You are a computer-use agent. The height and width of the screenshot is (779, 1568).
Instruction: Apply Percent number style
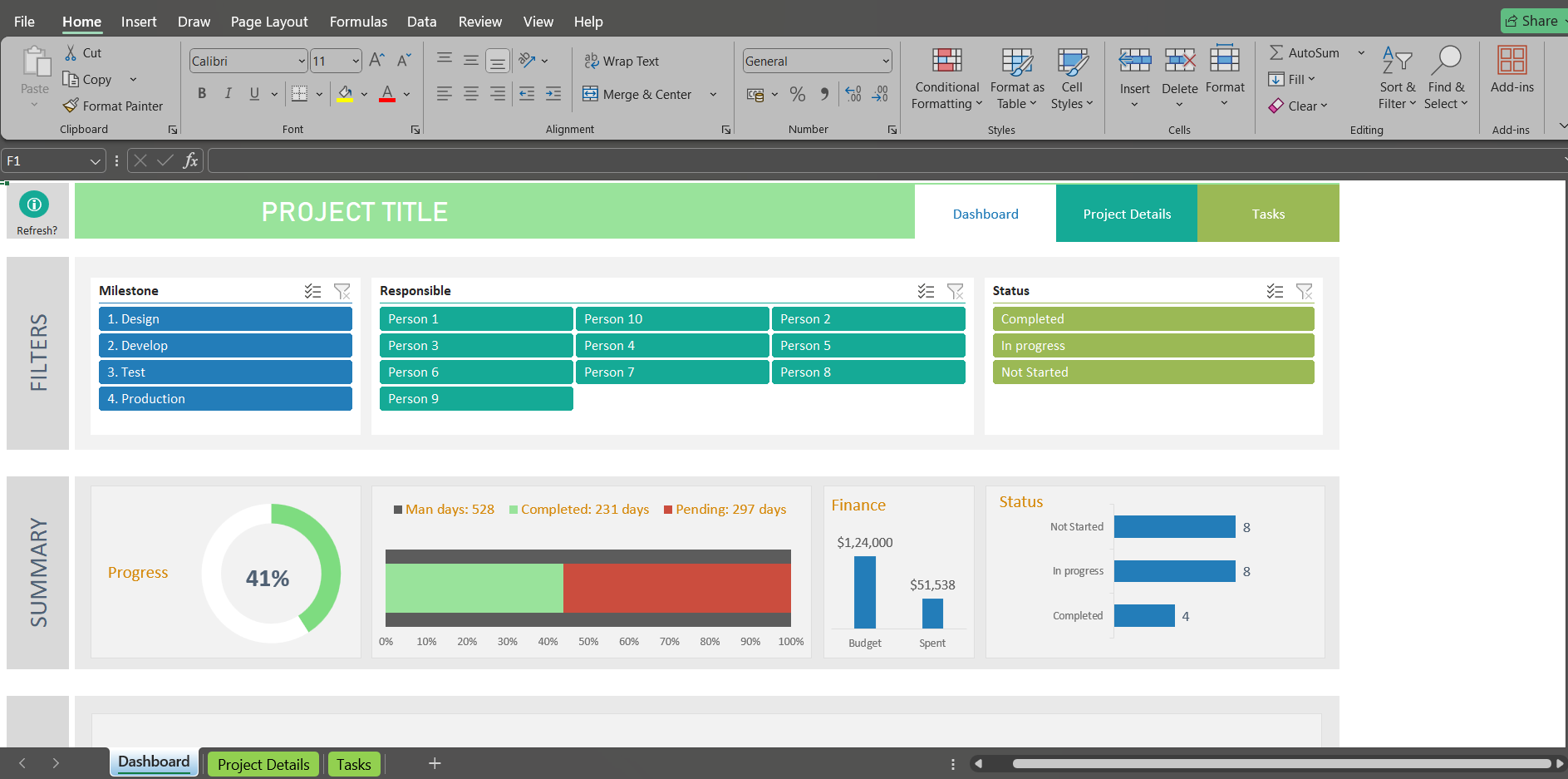(798, 94)
